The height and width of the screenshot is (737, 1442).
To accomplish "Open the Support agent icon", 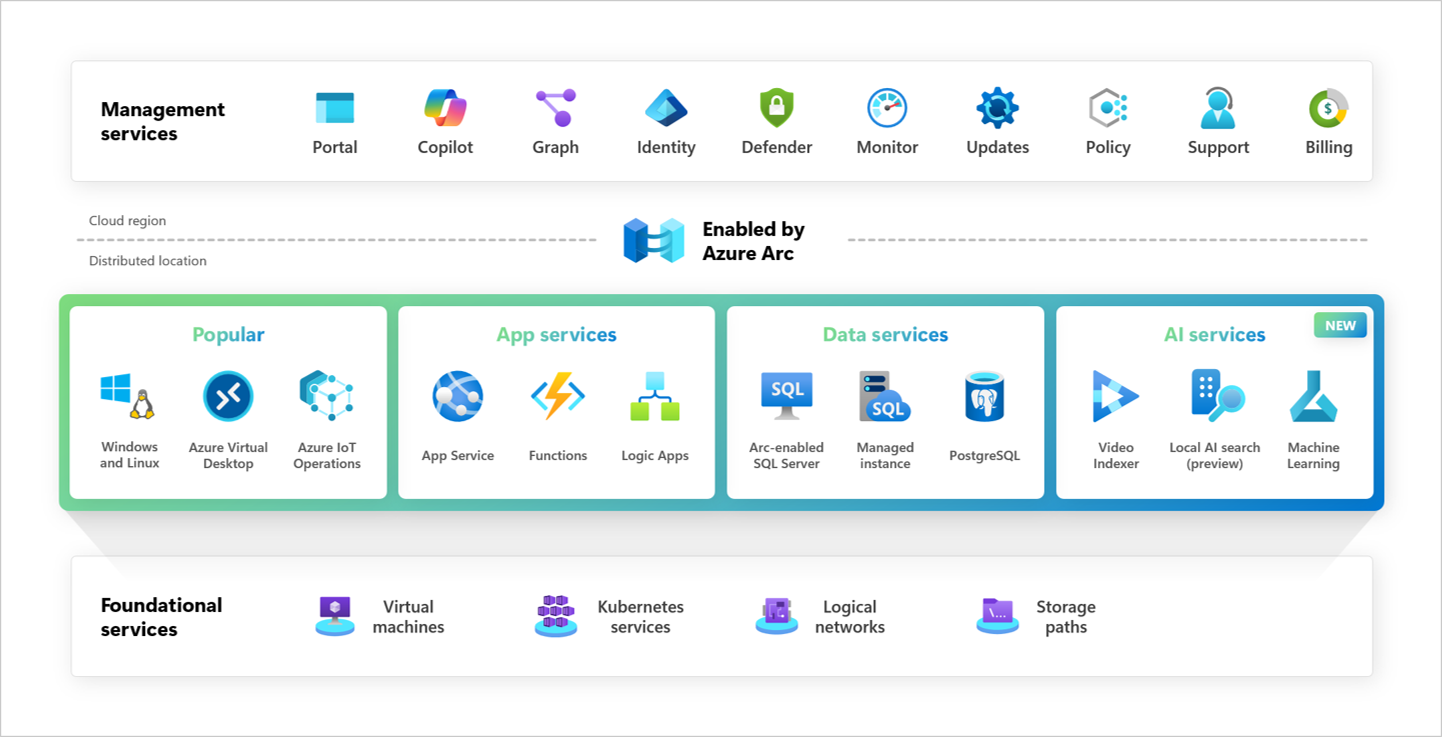I will (x=1218, y=105).
